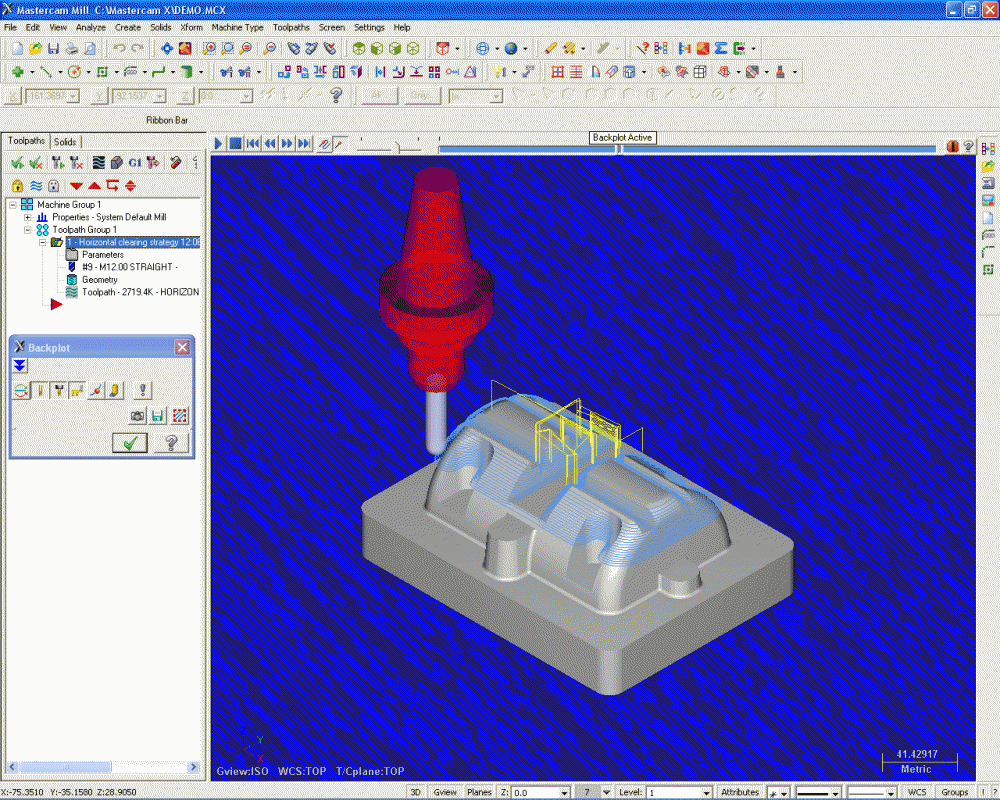The width and height of the screenshot is (1000, 800).
Task: Click the Create line icon
Action: coord(46,72)
